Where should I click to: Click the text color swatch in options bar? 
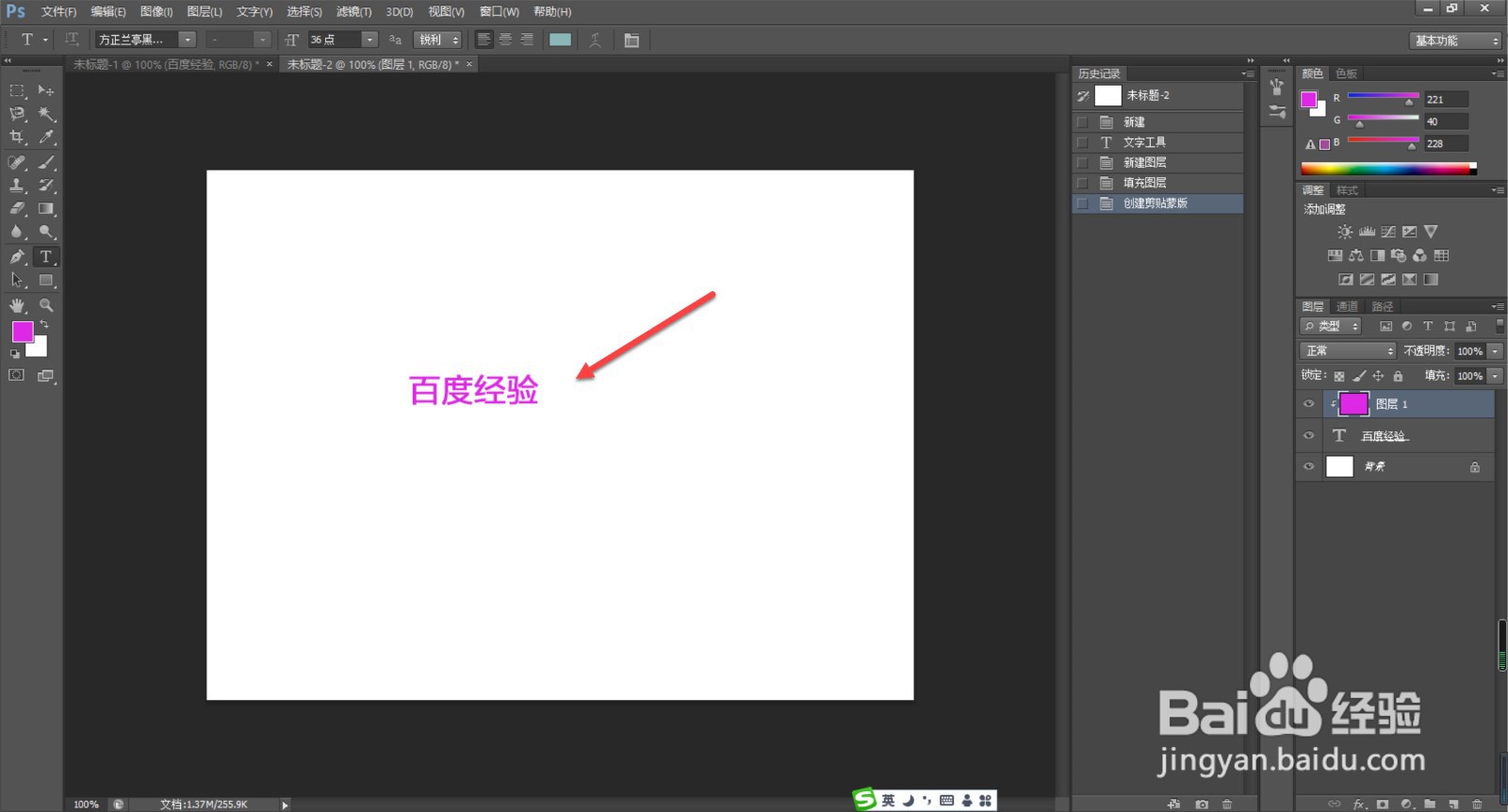pos(560,40)
